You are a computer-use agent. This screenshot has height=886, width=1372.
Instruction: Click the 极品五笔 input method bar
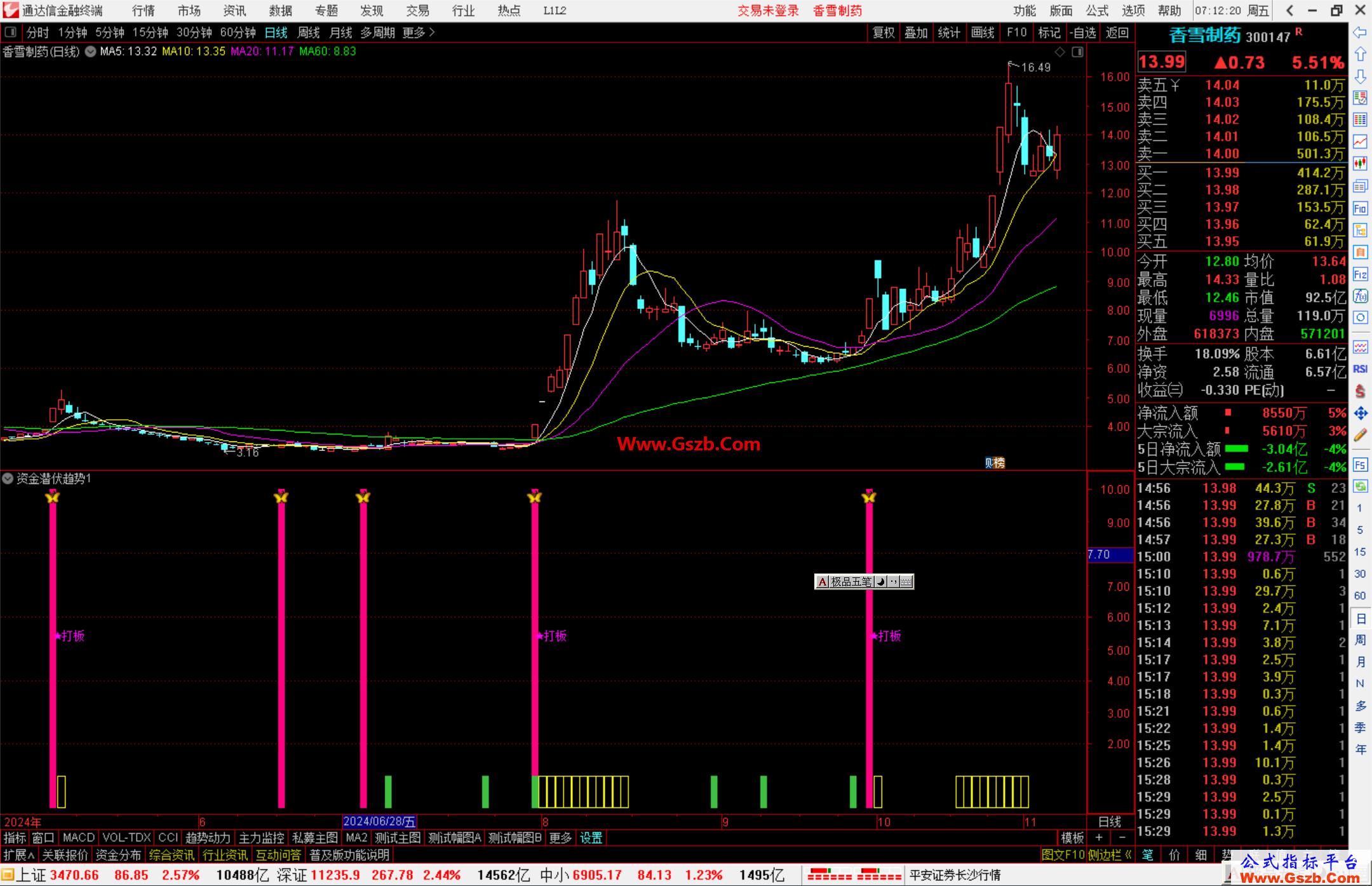(x=864, y=581)
